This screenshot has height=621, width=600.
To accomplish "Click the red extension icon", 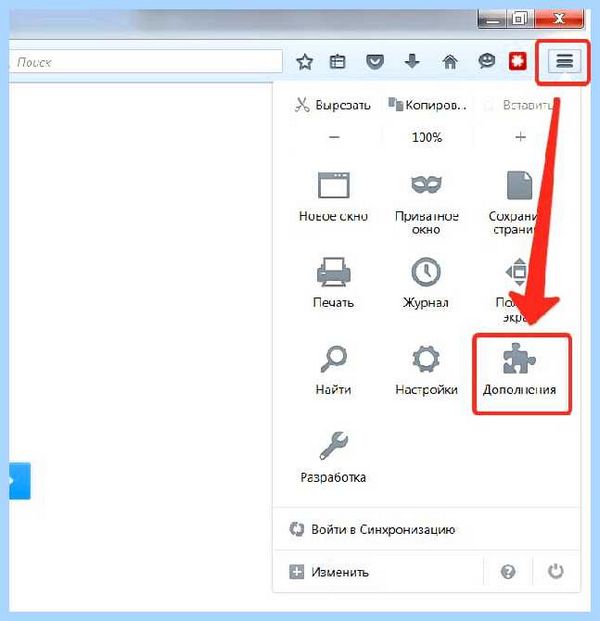I will point(518,61).
